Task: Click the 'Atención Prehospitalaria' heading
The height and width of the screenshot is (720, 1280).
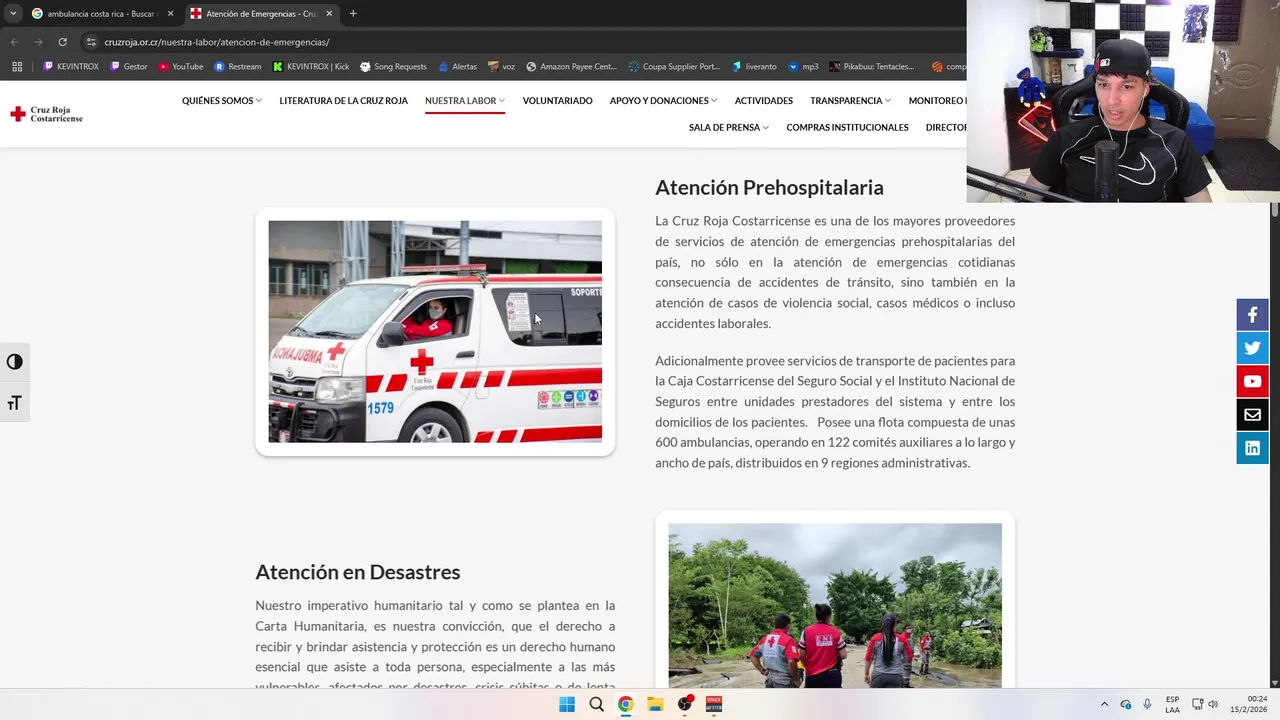Action: coord(769,188)
